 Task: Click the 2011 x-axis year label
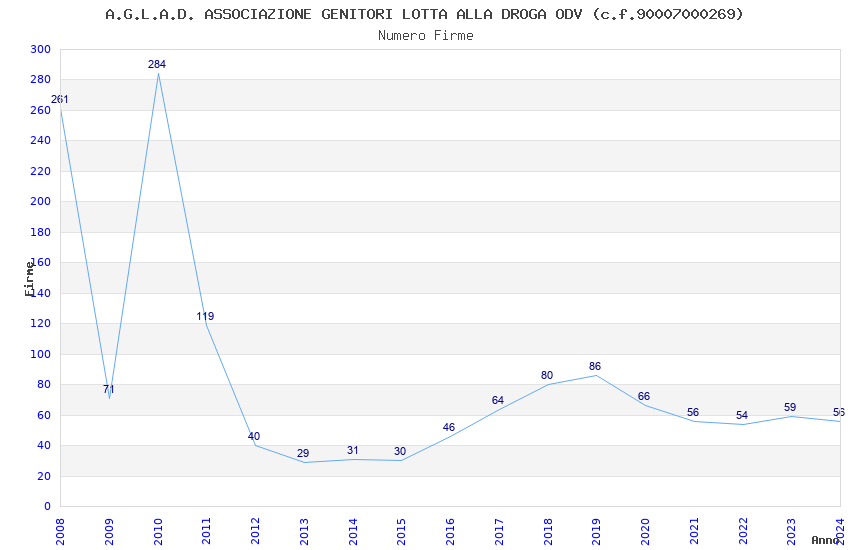[207, 531]
